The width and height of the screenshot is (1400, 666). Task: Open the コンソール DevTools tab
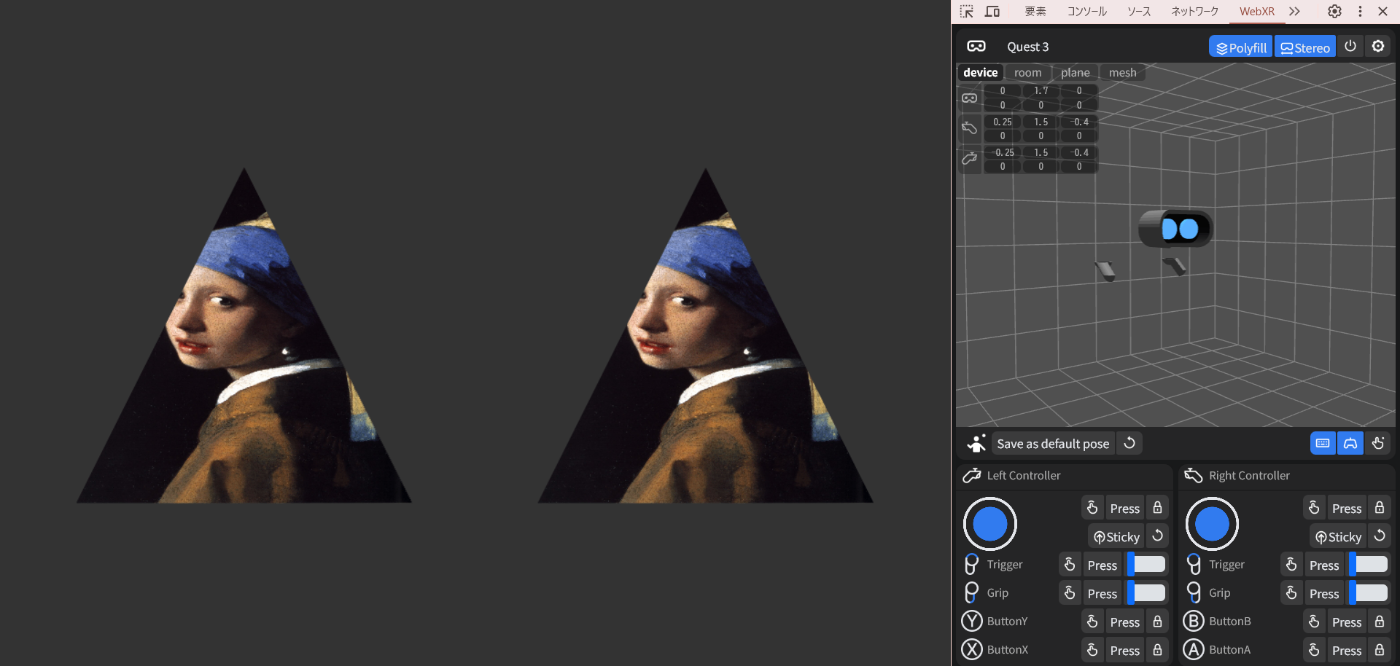tap(1087, 11)
